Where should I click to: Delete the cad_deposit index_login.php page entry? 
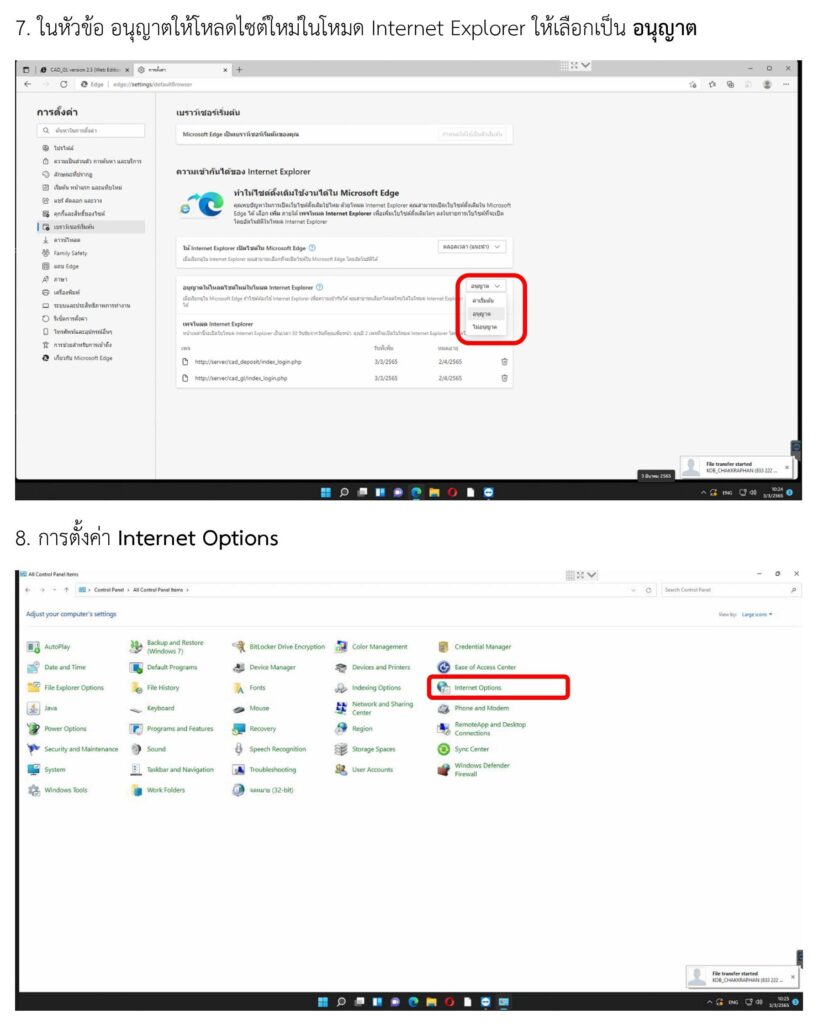point(504,361)
